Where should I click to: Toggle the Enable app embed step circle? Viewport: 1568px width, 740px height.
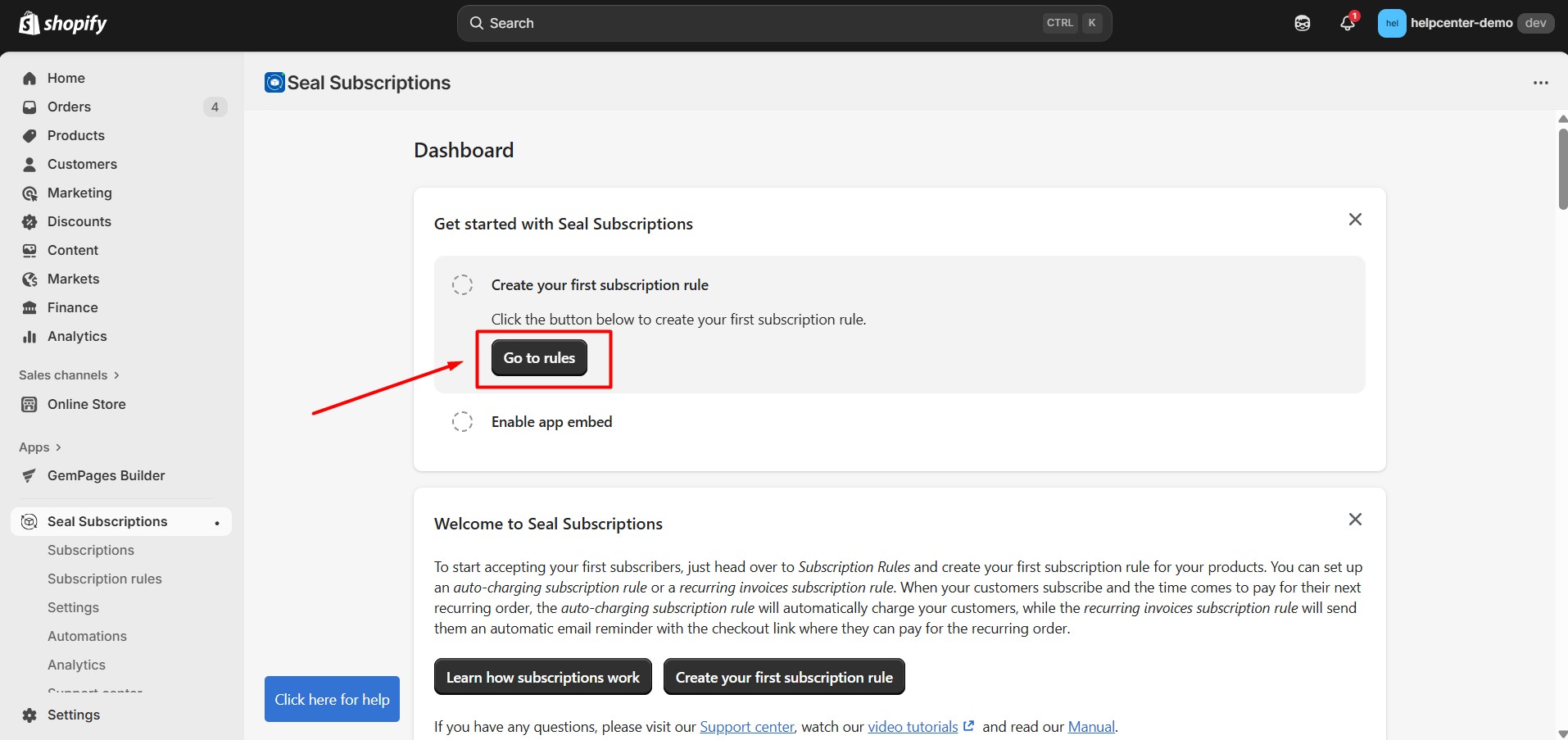[x=462, y=422]
